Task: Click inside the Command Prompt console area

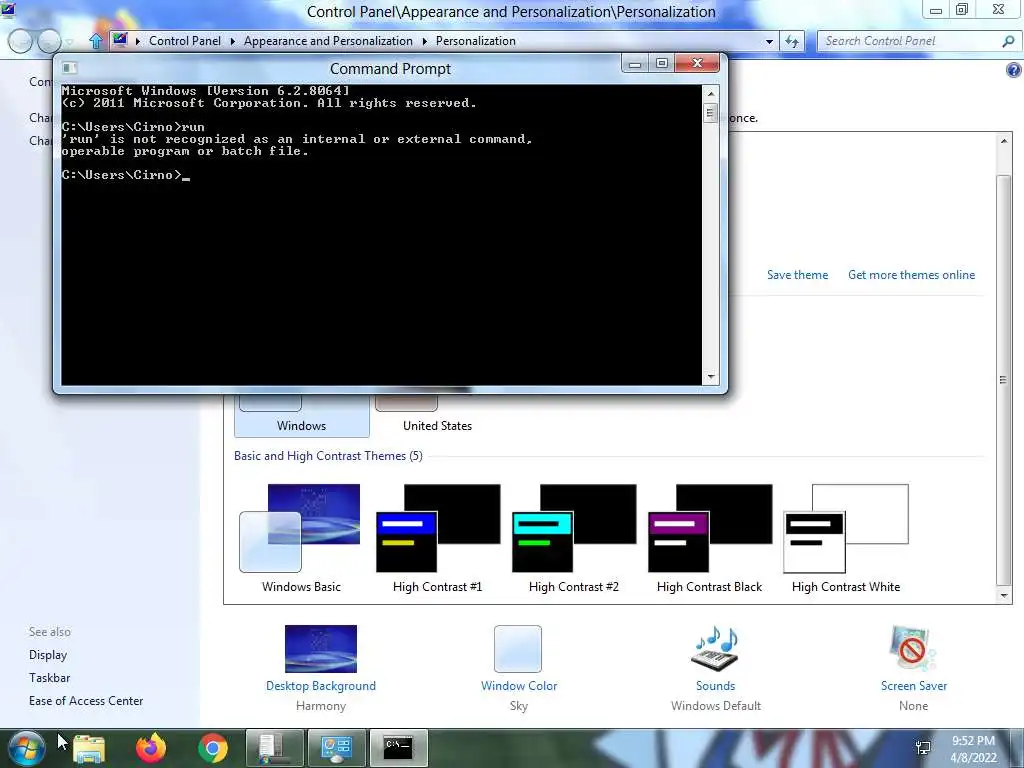Action: click(381, 234)
